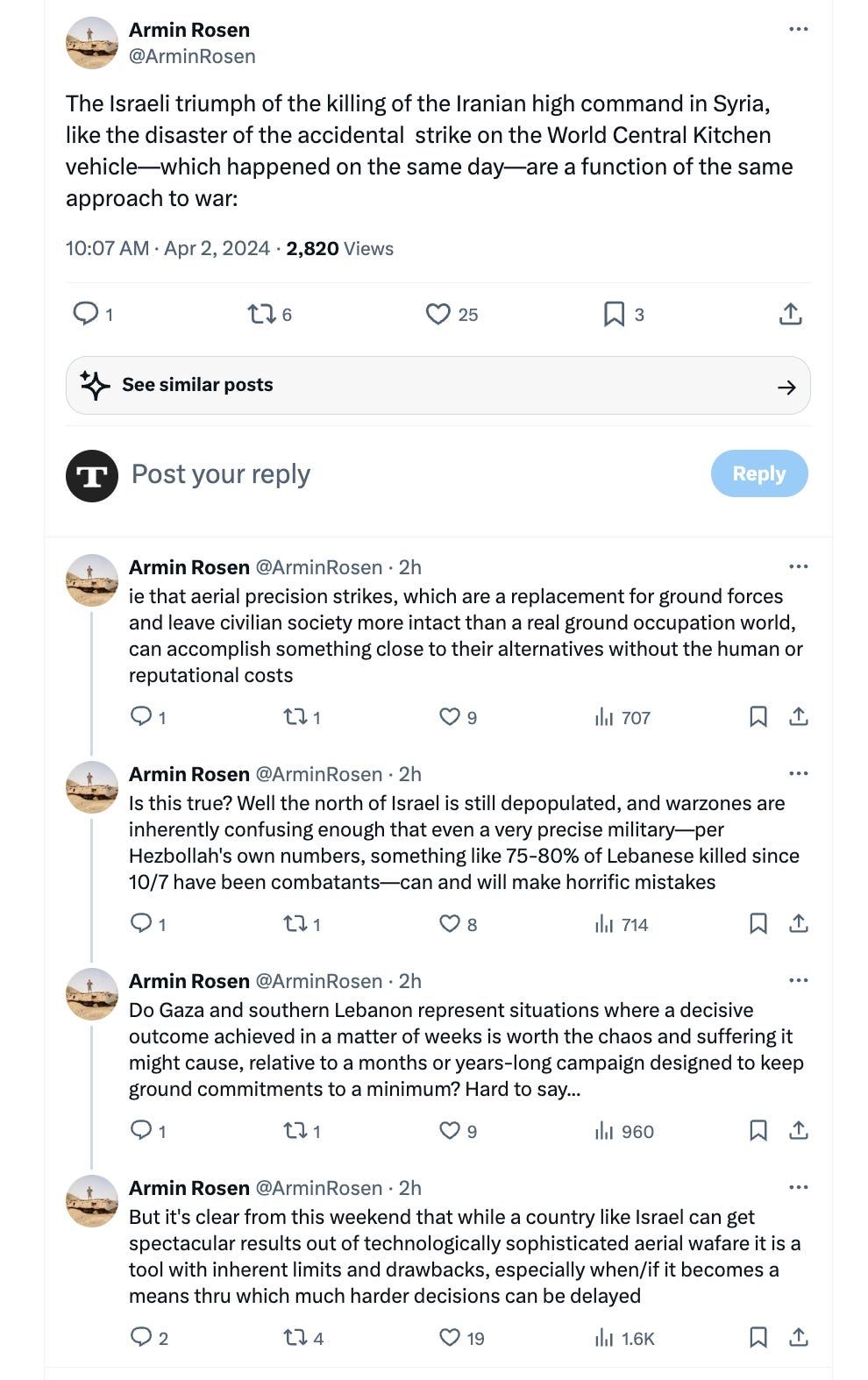Share the main post via upload icon
The width and height of the screenshot is (868, 1380).
point(791,314)
